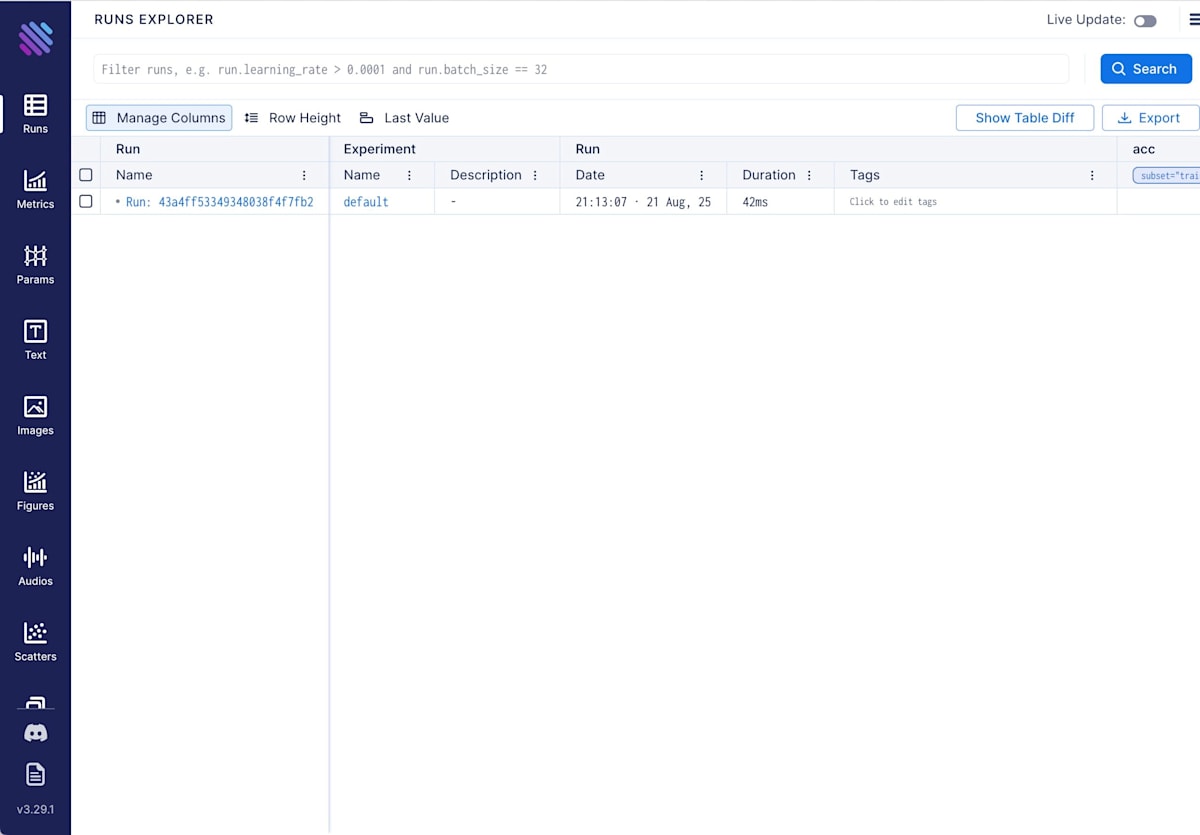Image resolution: width=1200 pixels, height=835 pixels.
Task: Check the run 43a4ff53349348038f4f7fb2 row checkbox
Action: [x=86, y=201]
